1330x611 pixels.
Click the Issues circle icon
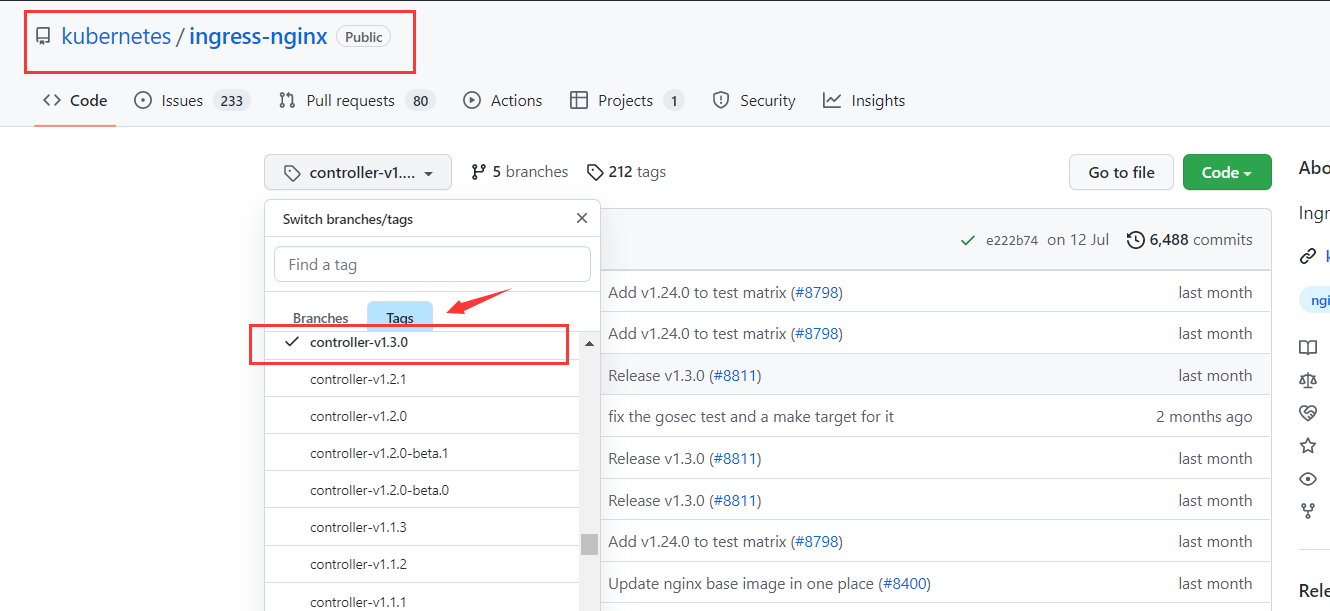(x=143, y=100)
